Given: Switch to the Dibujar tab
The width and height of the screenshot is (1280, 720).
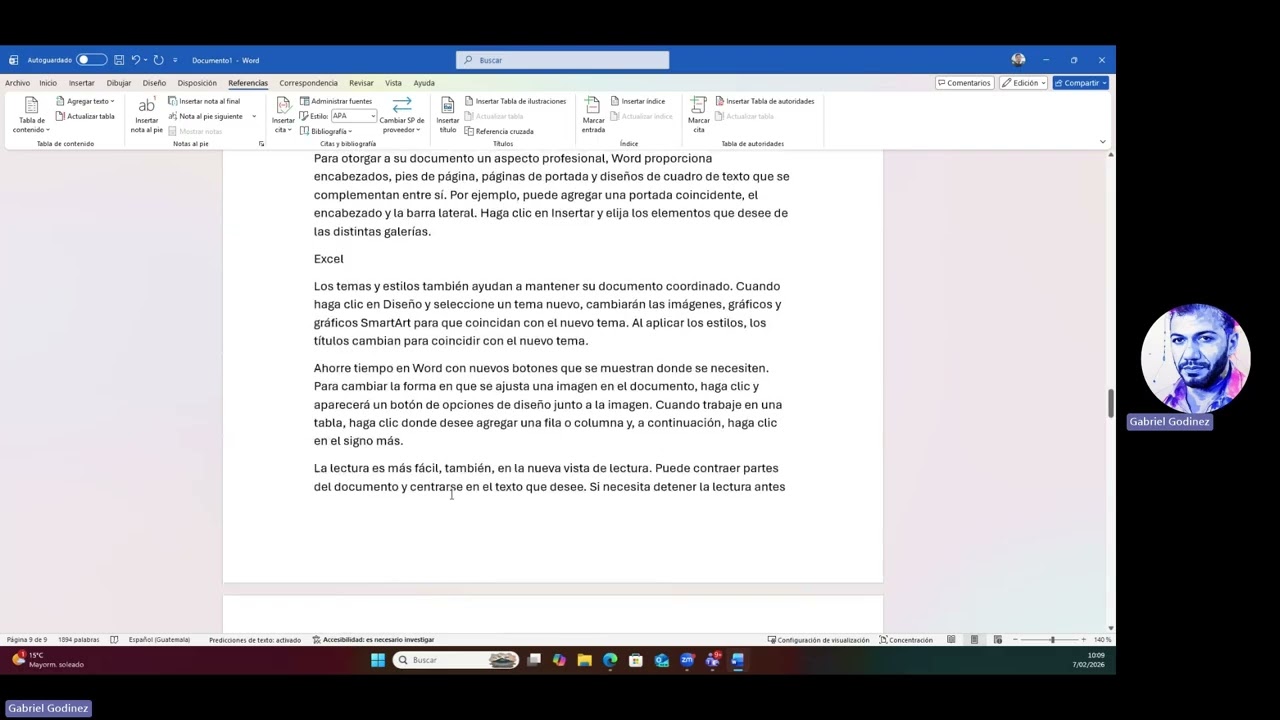Looking at the screenshot, I should pyautogui.click(x=119, y=83).
